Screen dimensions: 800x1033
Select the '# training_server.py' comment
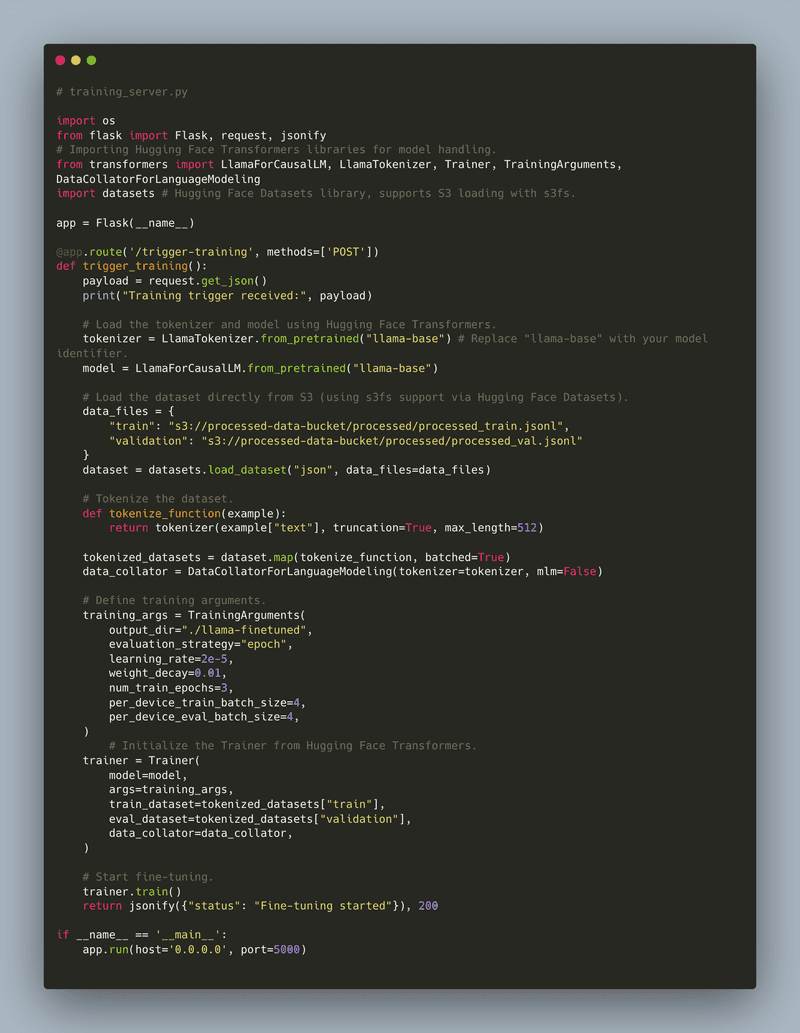tap(122, 92)
